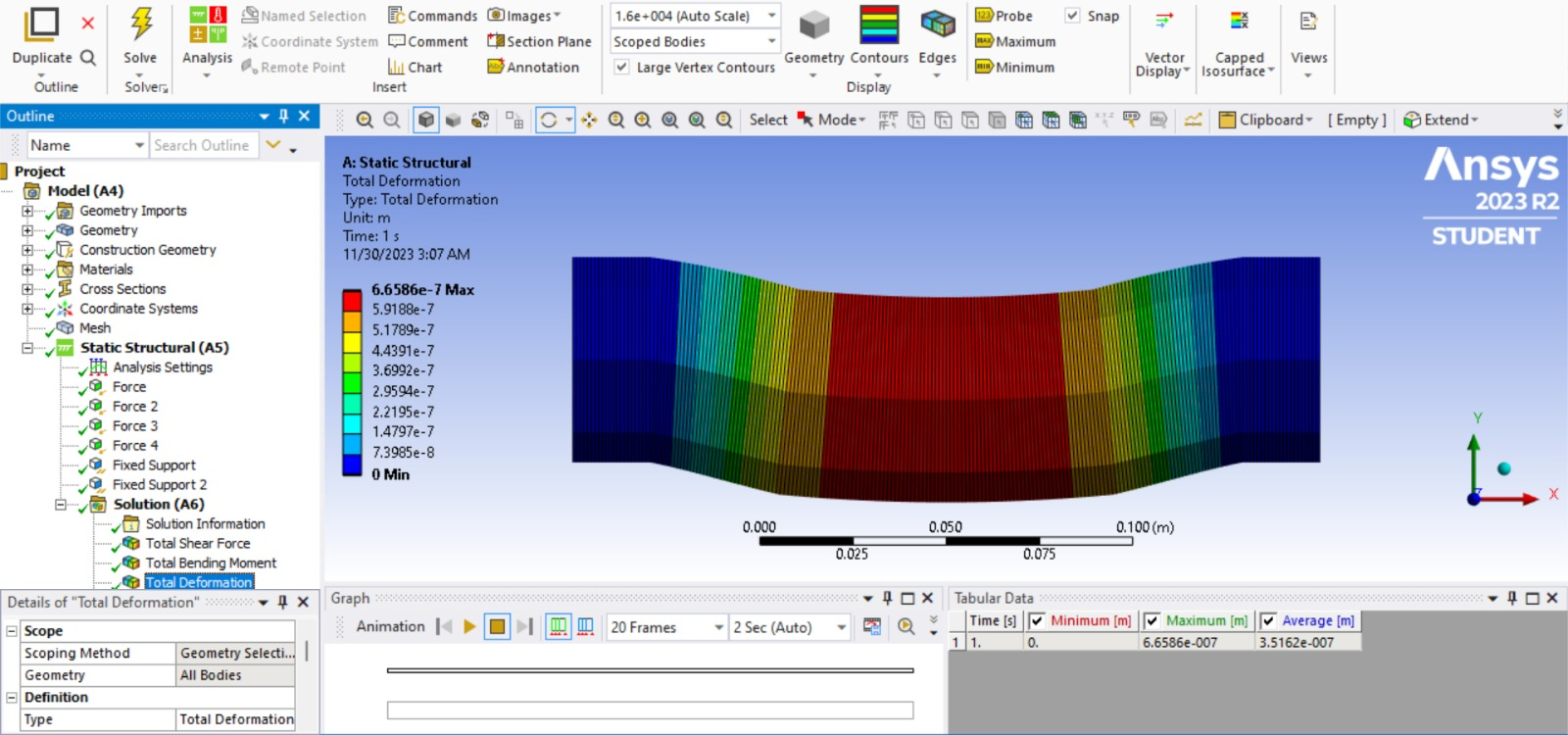Viewport: 1568px width, 735px height.
Task: Expand the Geometry Imports tree node
Action: click(x=27, y=211)
